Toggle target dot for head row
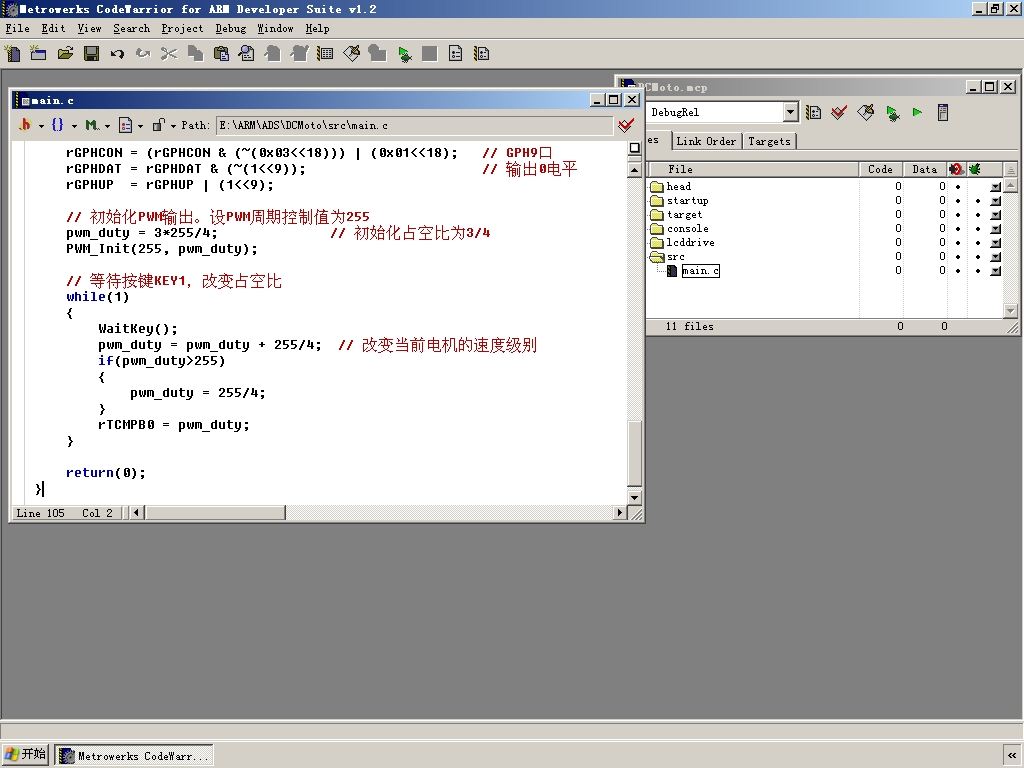 pyautogui.click(x=958, y=187)
